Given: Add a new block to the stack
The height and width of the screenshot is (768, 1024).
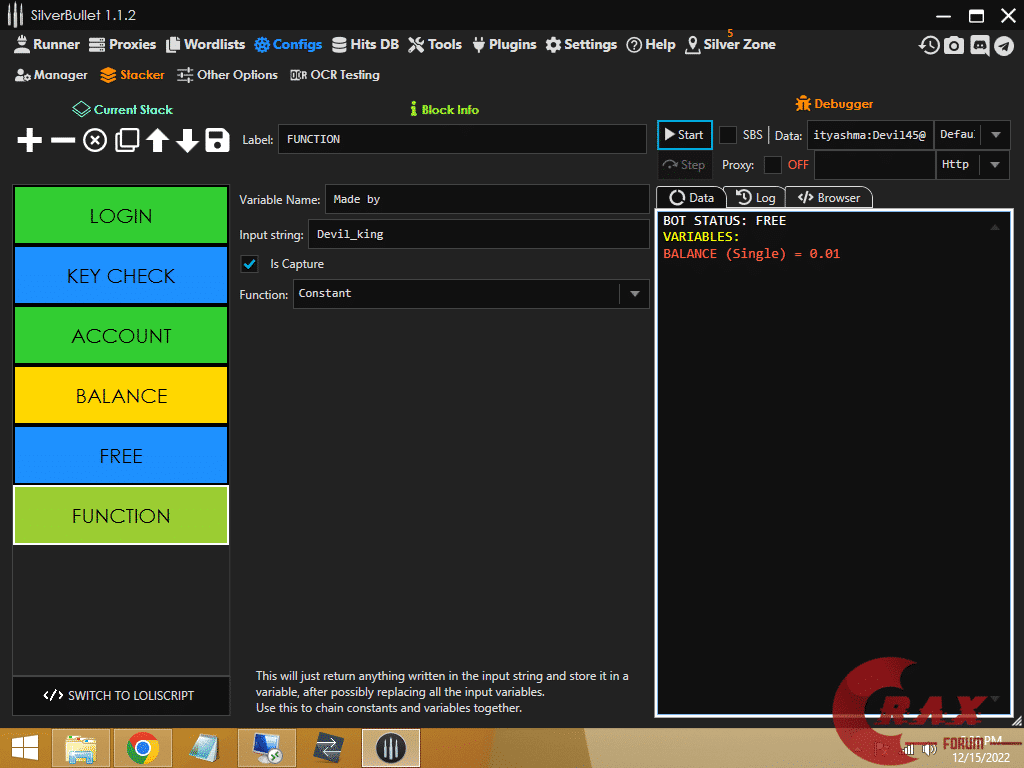Looking at the screenshot, I should [28, 140].
